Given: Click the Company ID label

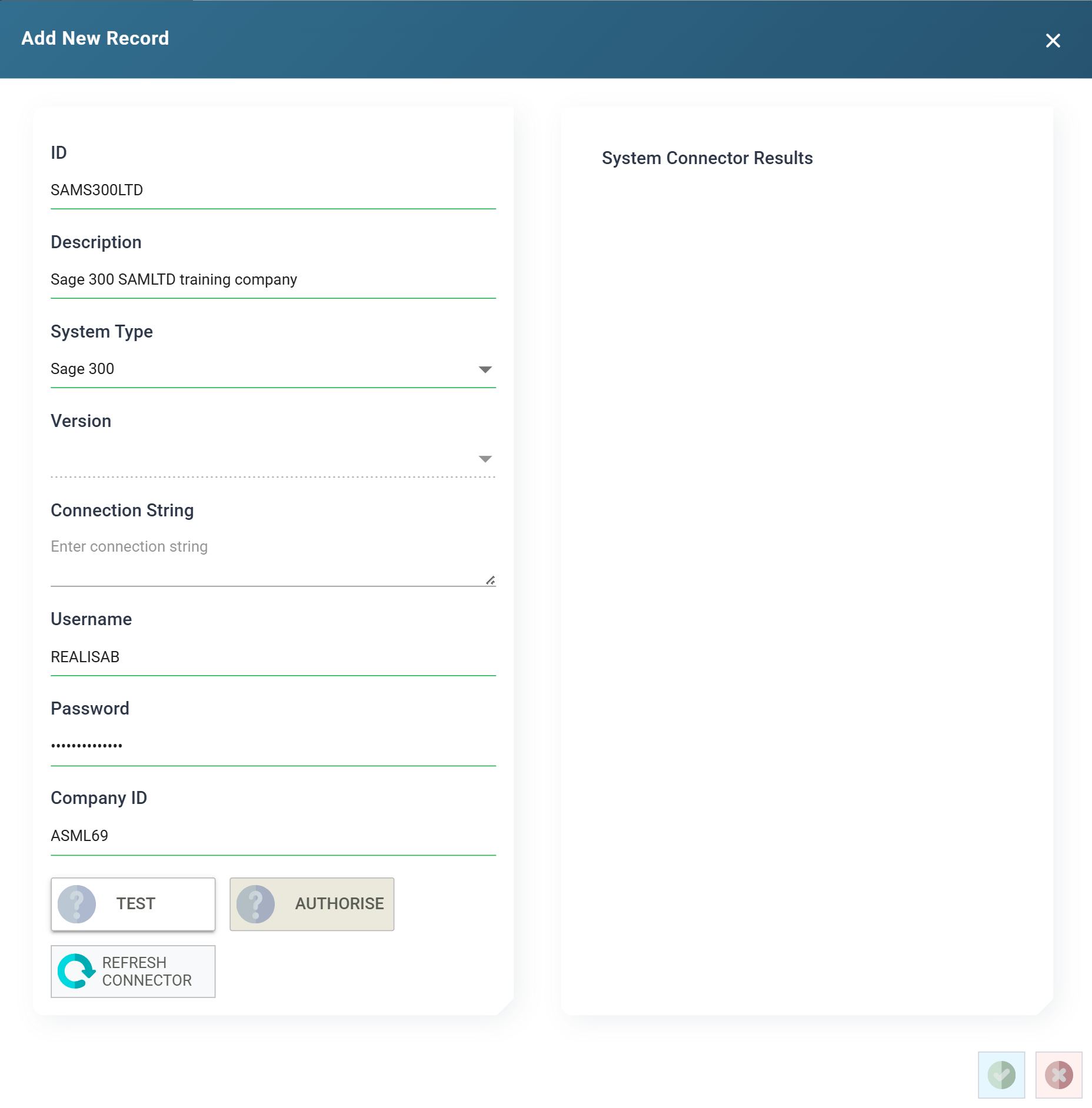Looking at the screenshot, I should pos(99,798).
